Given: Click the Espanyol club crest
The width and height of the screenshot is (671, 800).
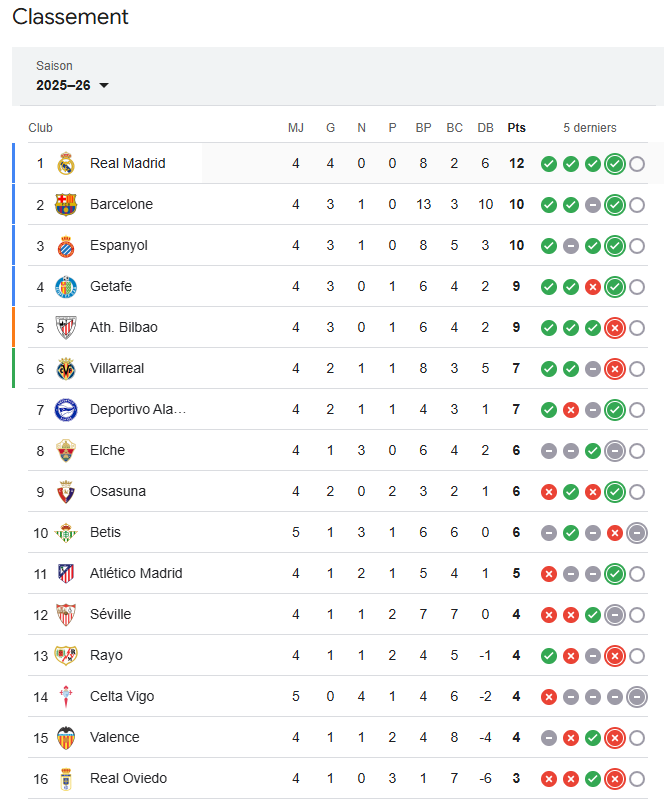Looking at the screenshot, I should click(x=66, y=245).
